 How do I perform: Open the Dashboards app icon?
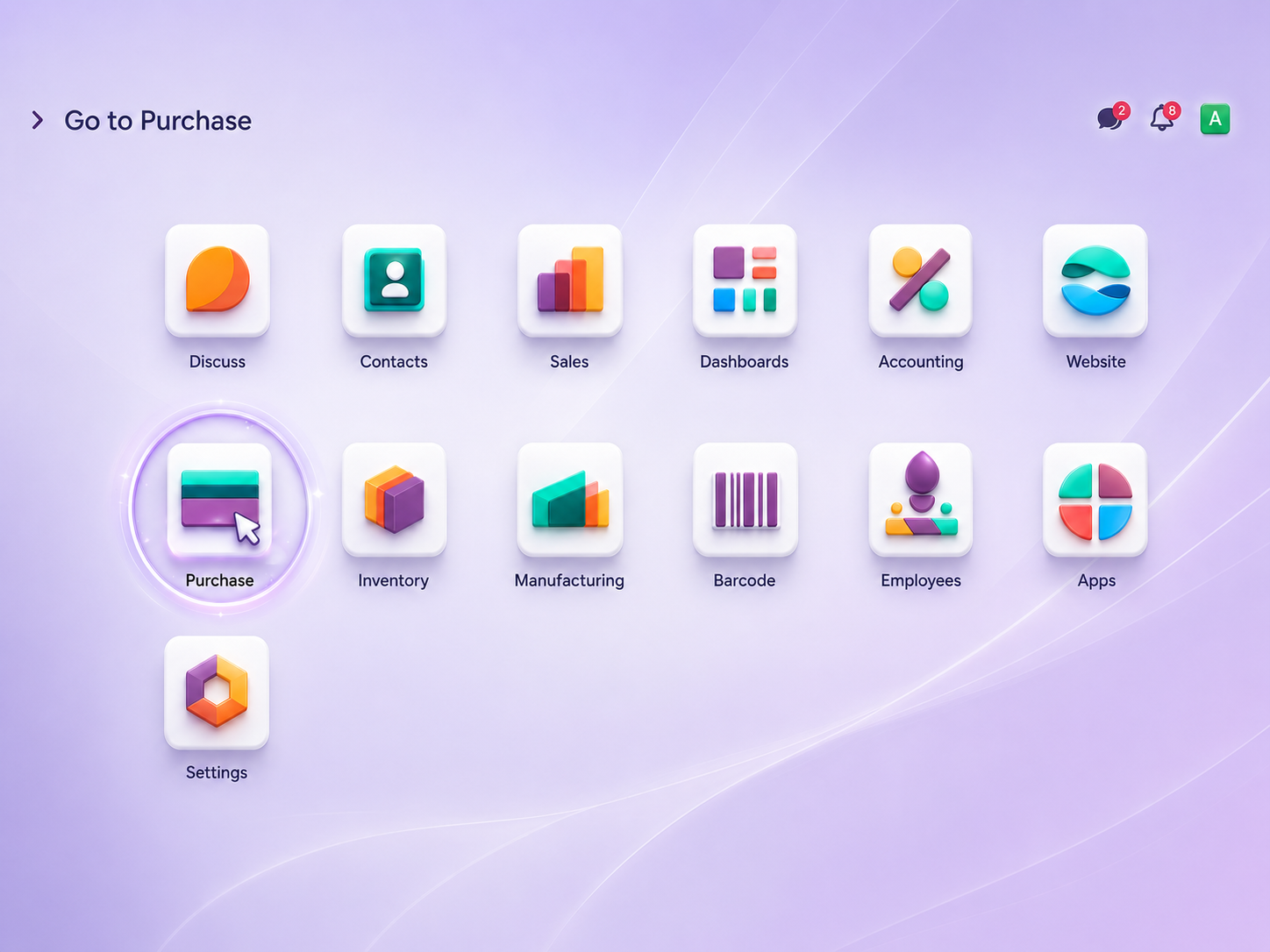(x=745, y=281)
